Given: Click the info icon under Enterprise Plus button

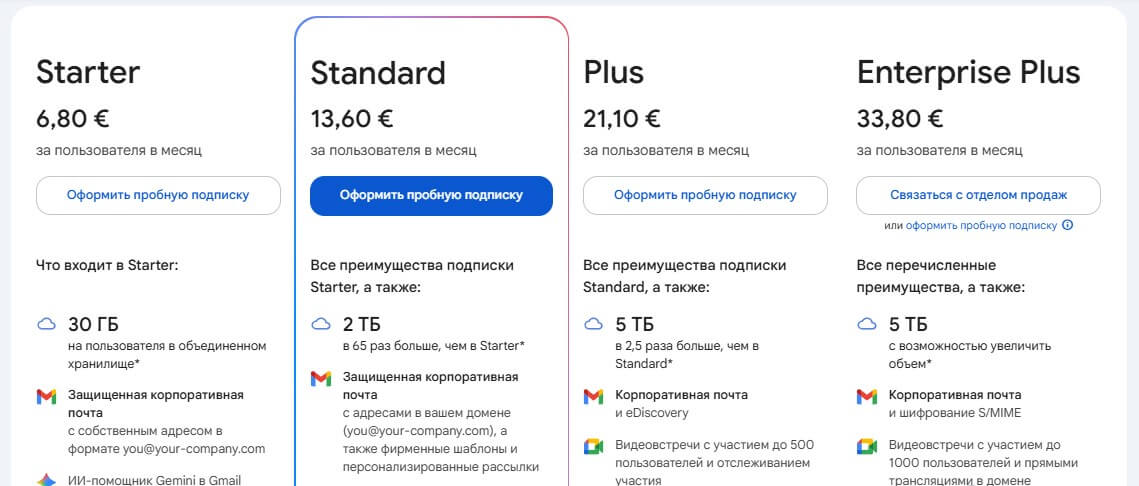Looking at the screenshot, I should [1068, 226].
